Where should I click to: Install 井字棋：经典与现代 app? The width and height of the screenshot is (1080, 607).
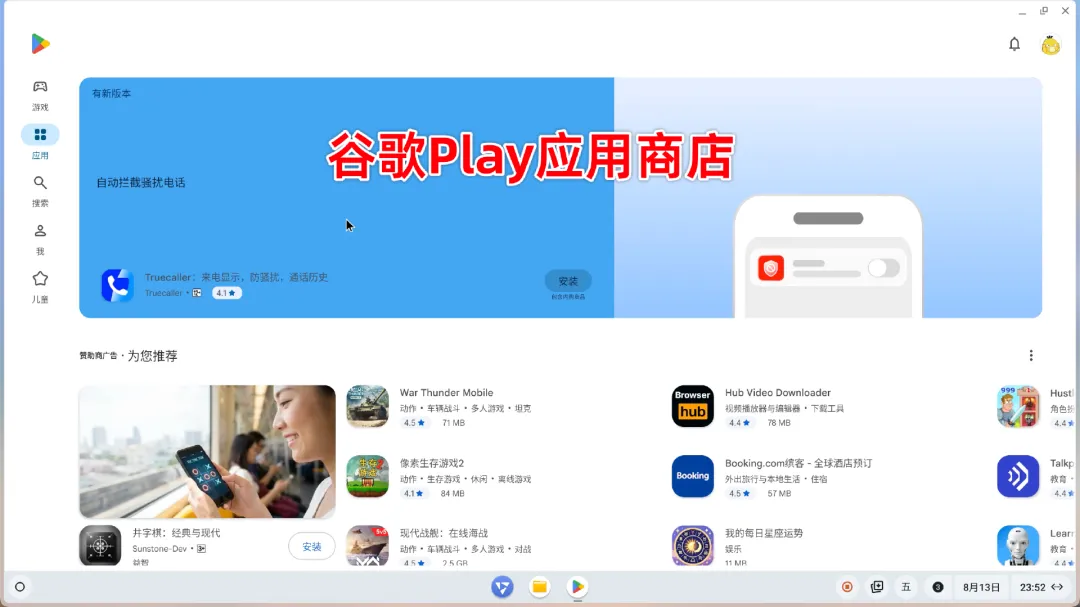pos(311,546)
